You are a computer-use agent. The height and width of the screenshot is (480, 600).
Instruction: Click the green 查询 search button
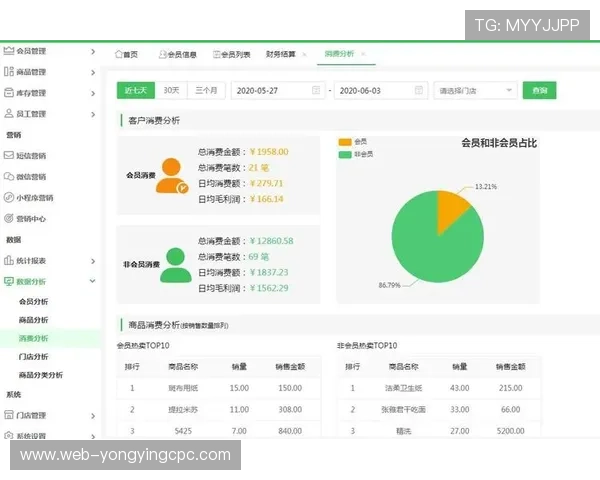pos(540,90)
